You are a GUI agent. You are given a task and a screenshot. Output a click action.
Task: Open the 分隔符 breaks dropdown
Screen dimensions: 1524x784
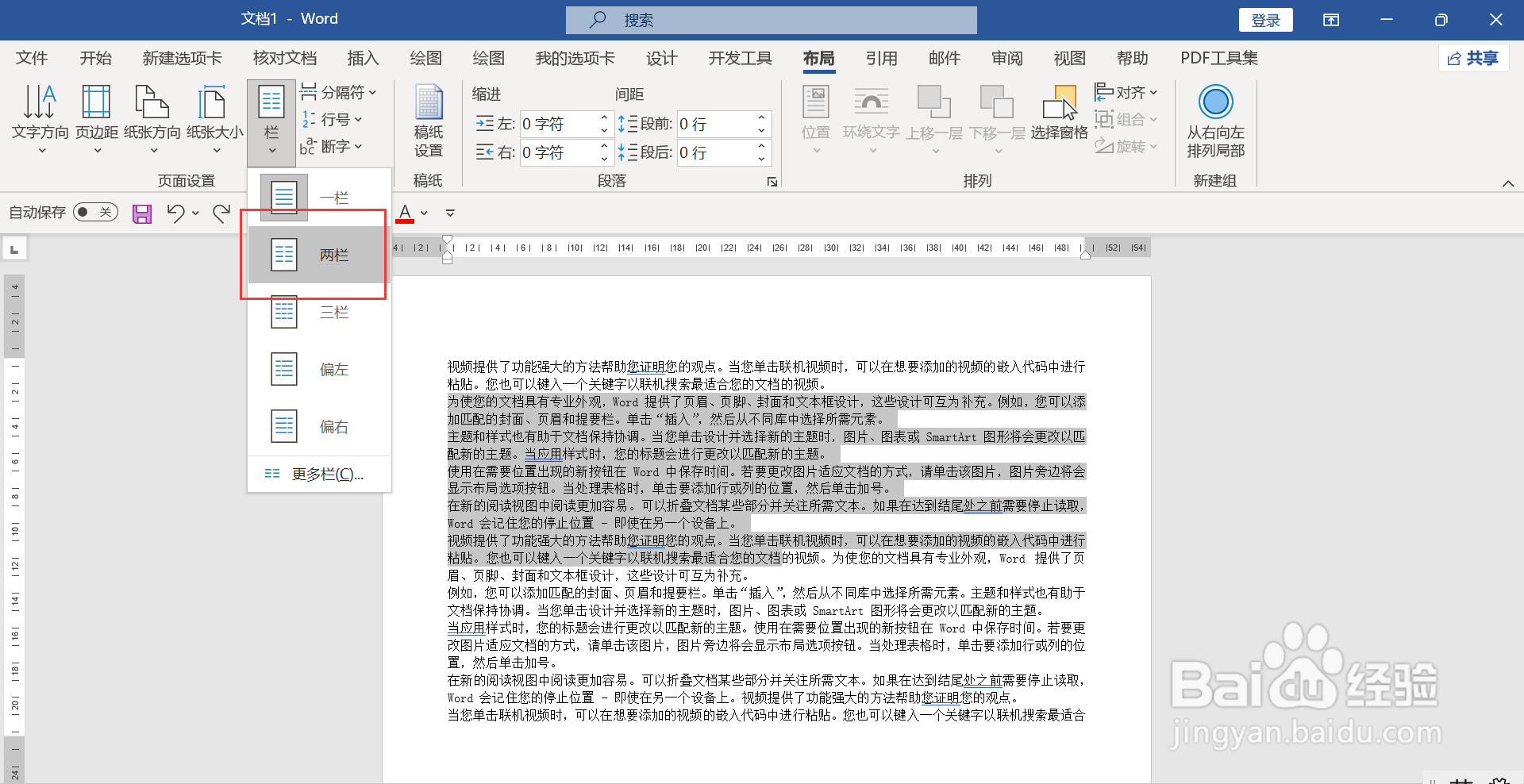(339, 93)
